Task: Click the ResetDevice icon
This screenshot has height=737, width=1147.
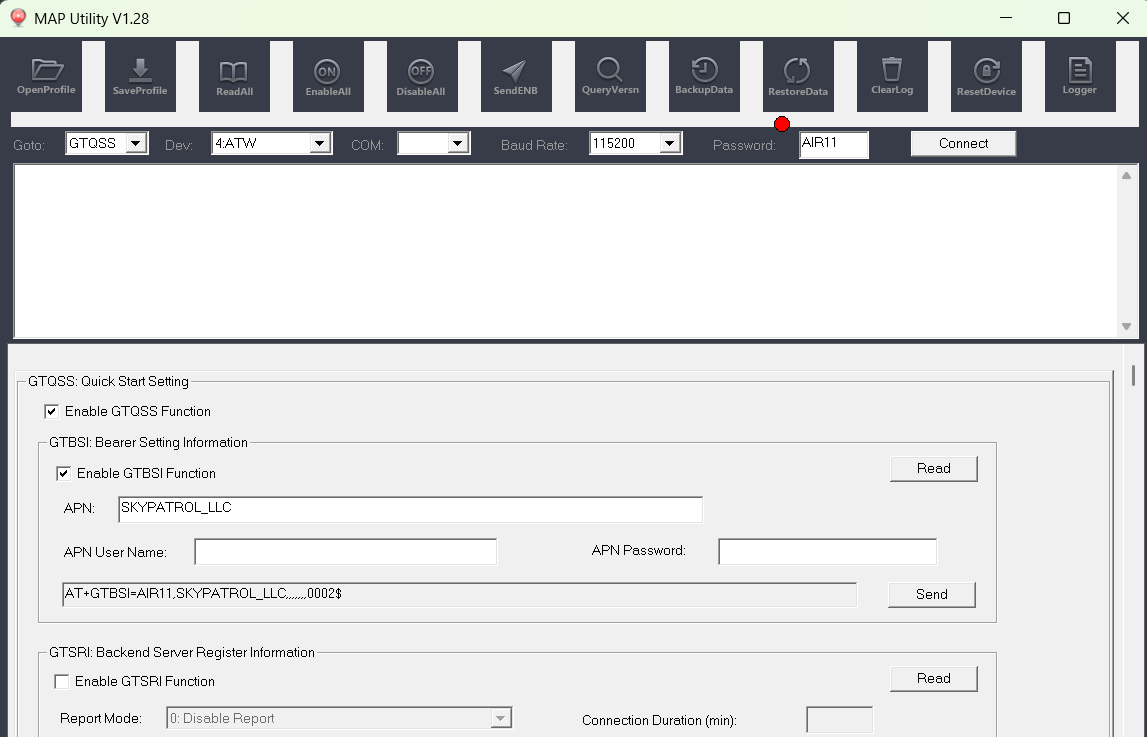Action: 986,76
